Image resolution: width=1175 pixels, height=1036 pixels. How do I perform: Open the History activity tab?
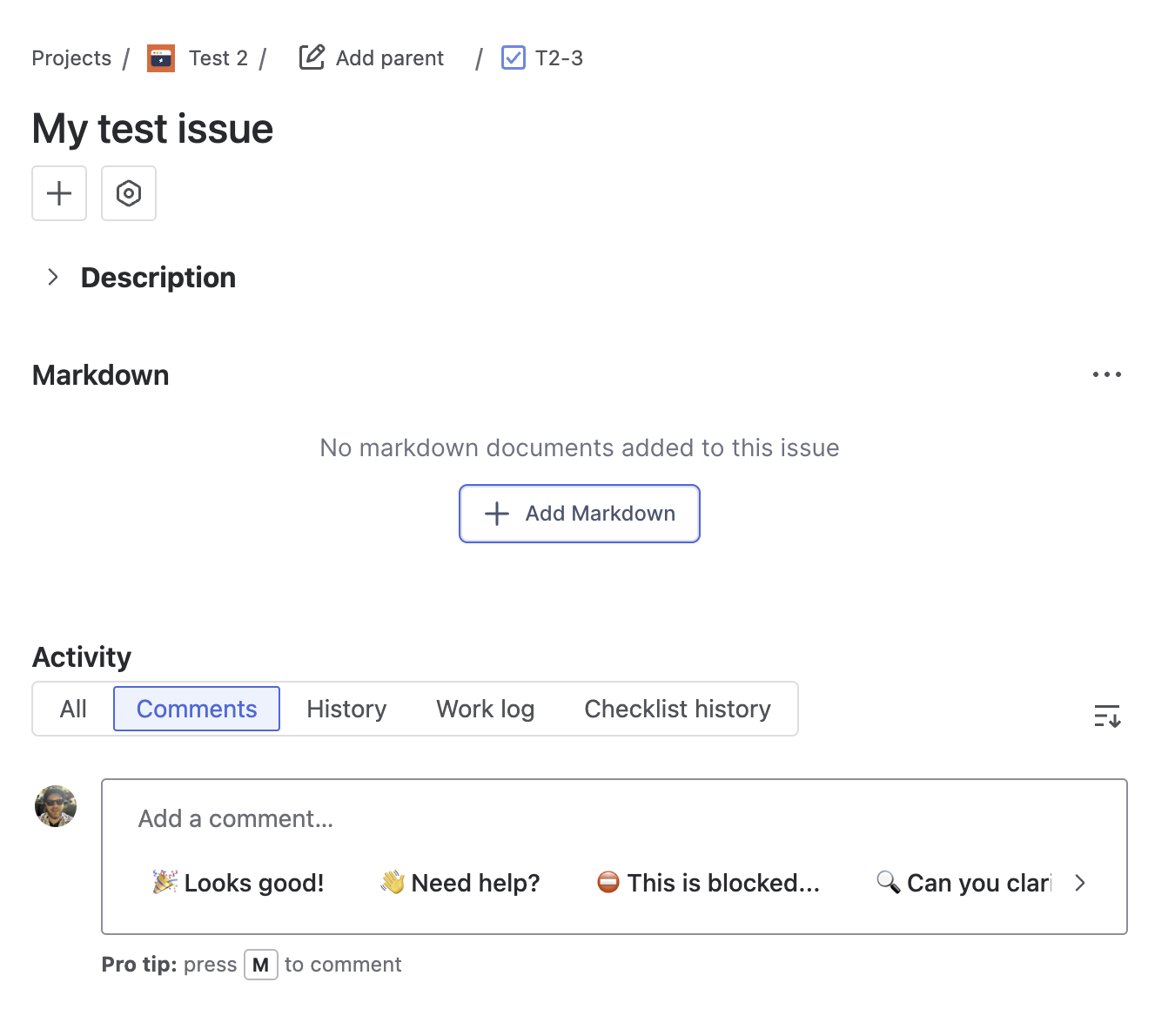tap(346, 709)
